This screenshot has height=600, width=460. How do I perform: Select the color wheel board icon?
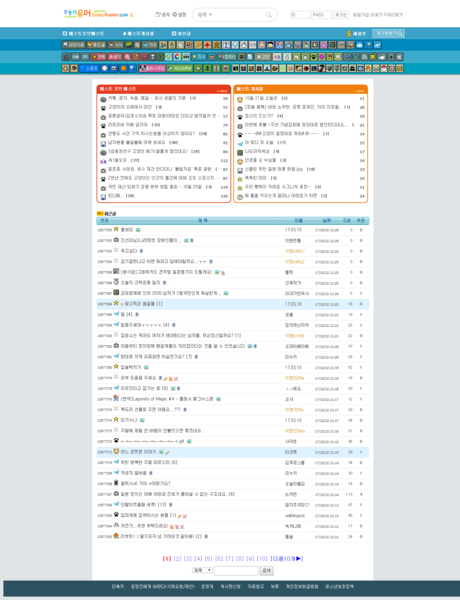click(x=177, y=57)
